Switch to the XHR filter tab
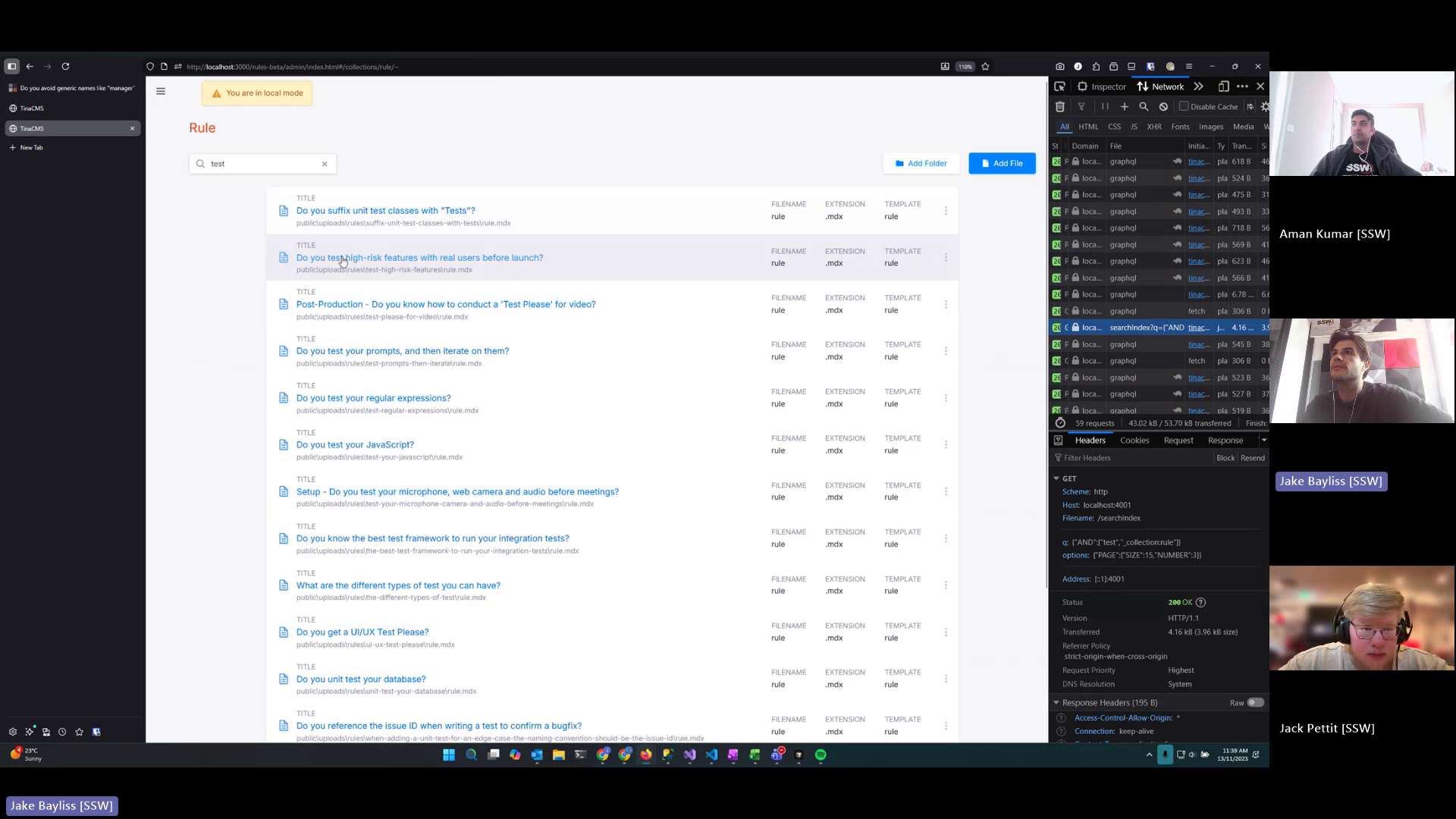The width and height of the screenshot is (1456, 819). tap(1154, 127)
